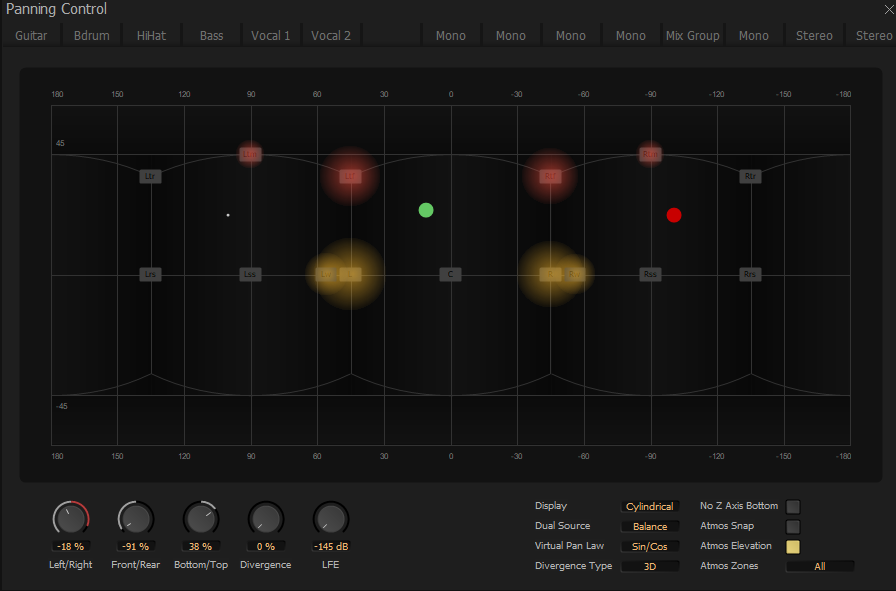Image resolution: width=896 pixels, height=591 pixels.
Task: Click the Mix Group channel label
Action: pyautogui.click(x=692, y=35)
